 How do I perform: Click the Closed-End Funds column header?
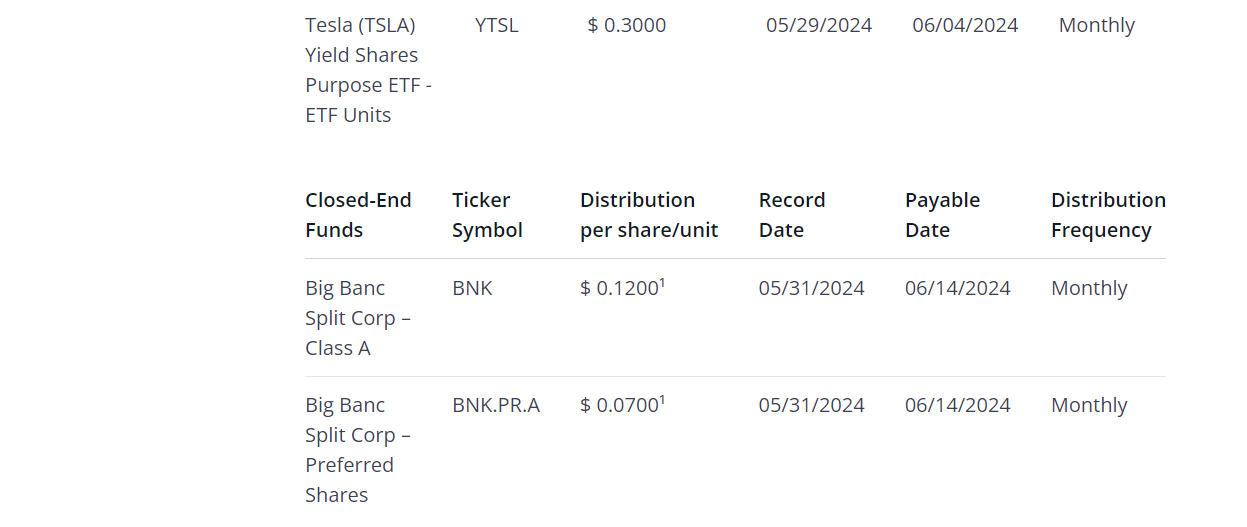[x=358, y=215]
